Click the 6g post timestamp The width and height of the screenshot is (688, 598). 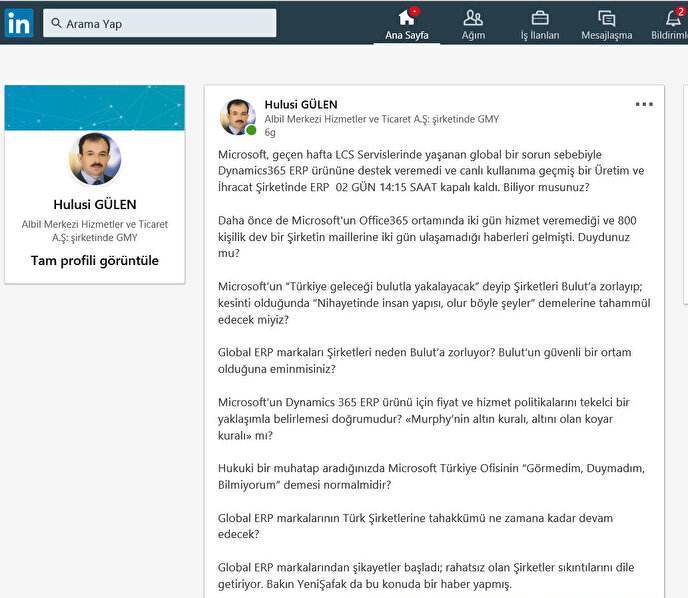(x=270, y=132)
